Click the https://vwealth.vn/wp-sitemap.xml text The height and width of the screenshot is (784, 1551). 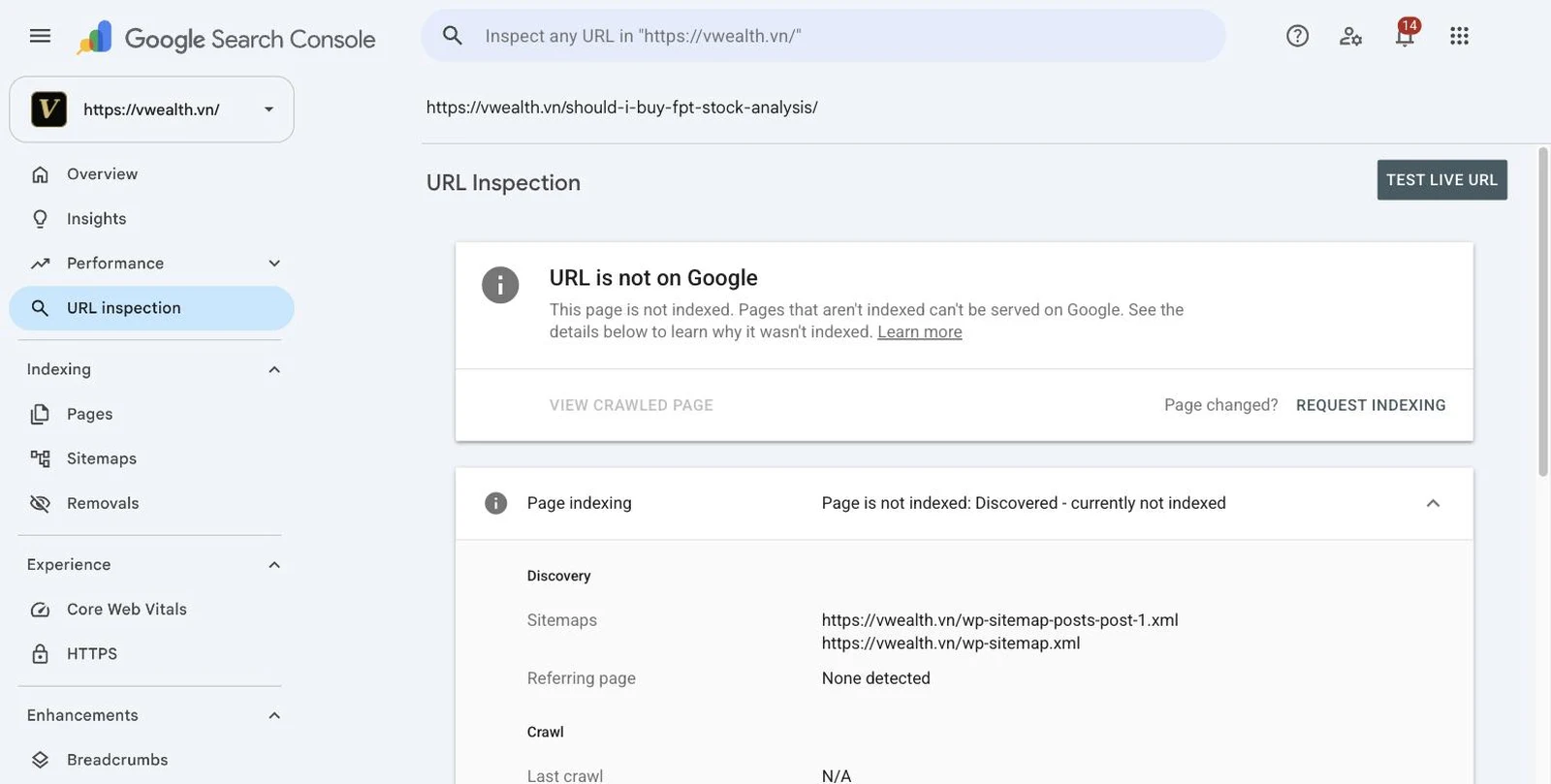pos(951,643)
